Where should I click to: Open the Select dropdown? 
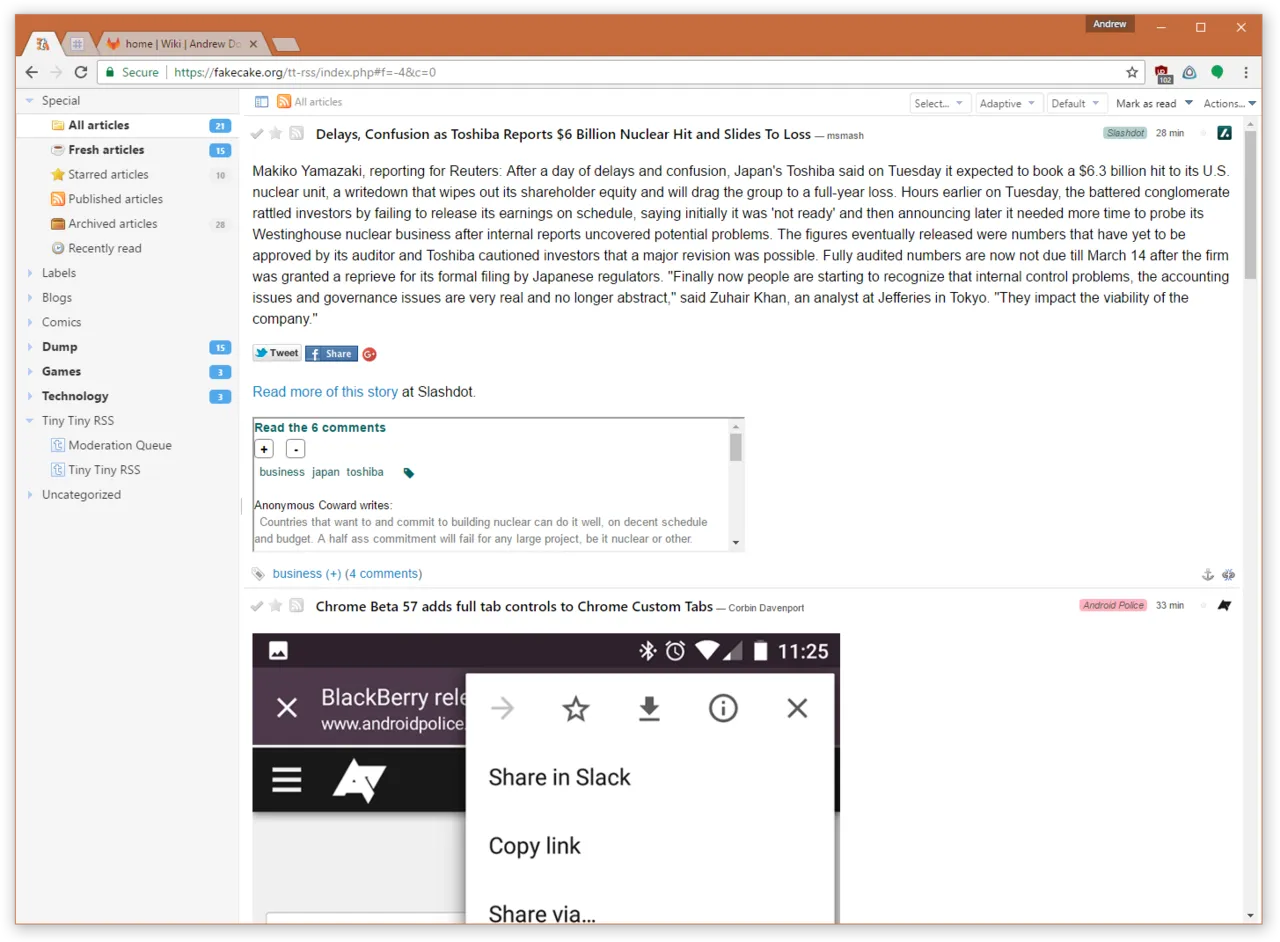[x=938, y=103]
